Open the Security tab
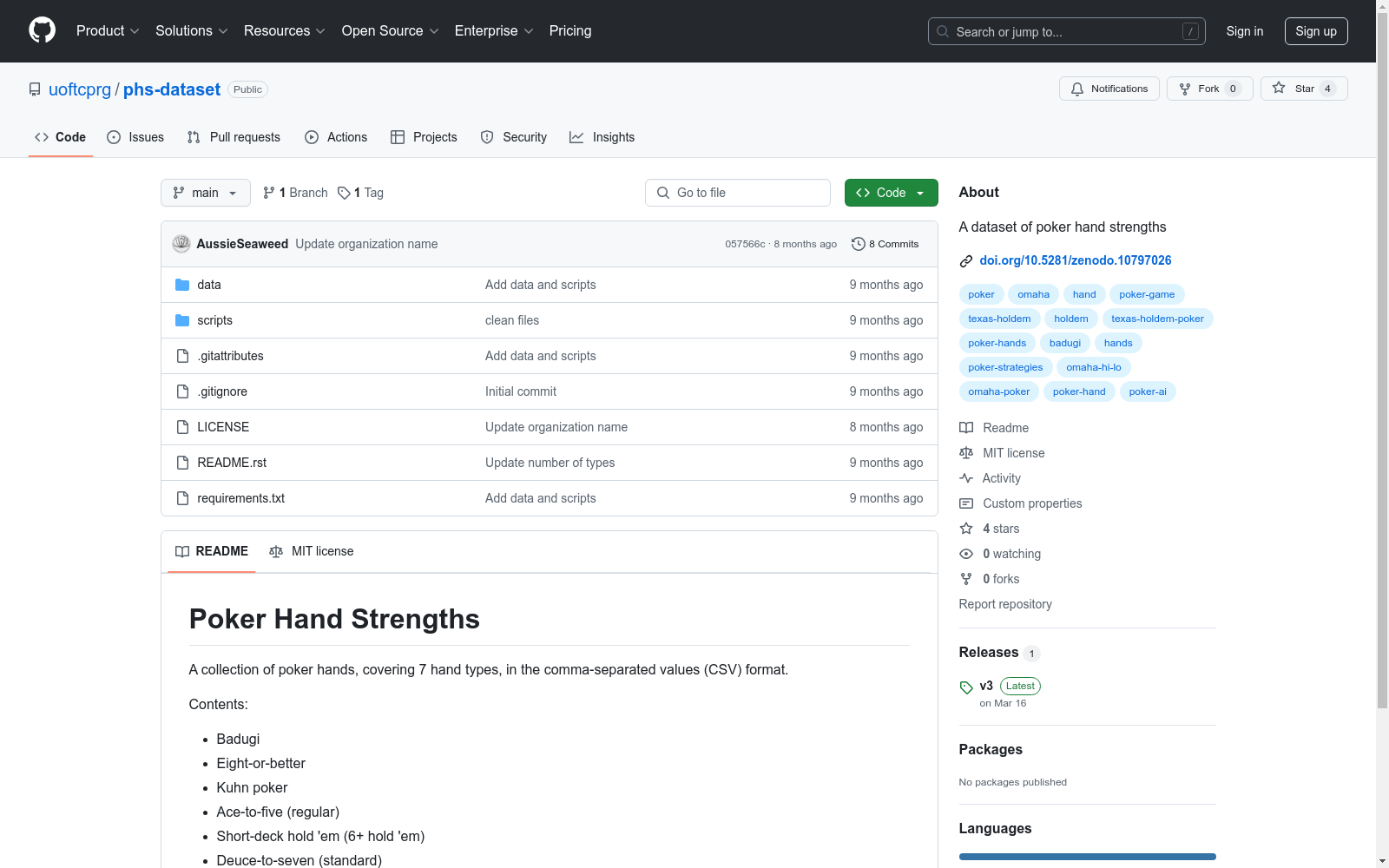This screenshot has height=868, width=1389. 514,137
